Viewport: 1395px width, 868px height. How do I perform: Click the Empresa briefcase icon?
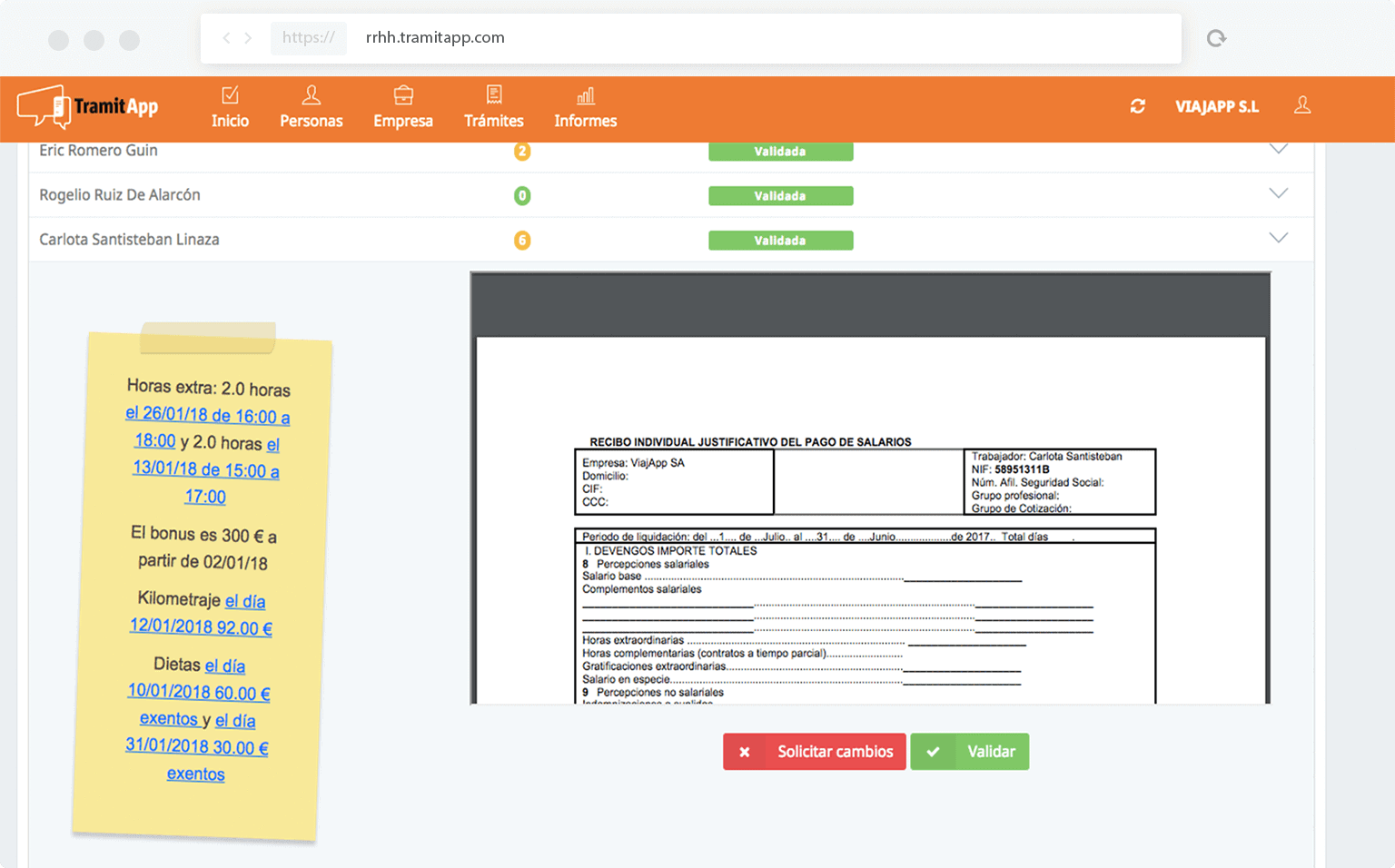[x=403, y=94]
